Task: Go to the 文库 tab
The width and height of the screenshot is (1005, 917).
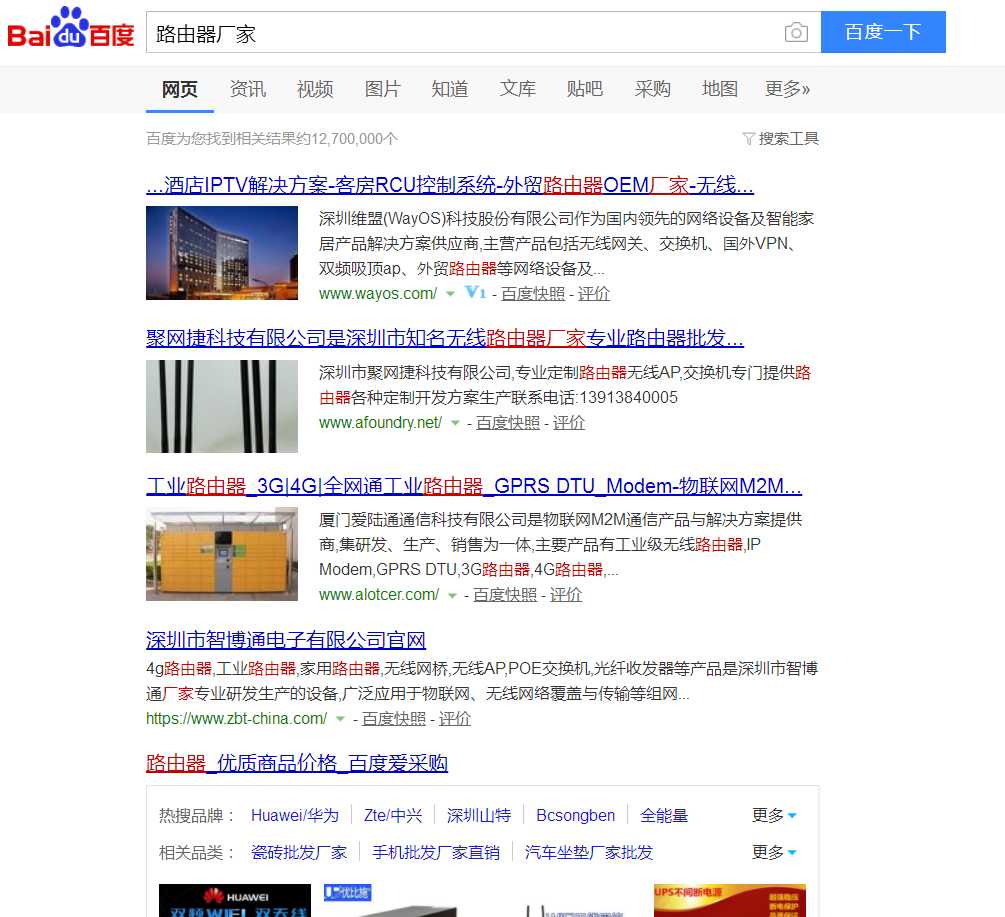Action: click(517, 89)
